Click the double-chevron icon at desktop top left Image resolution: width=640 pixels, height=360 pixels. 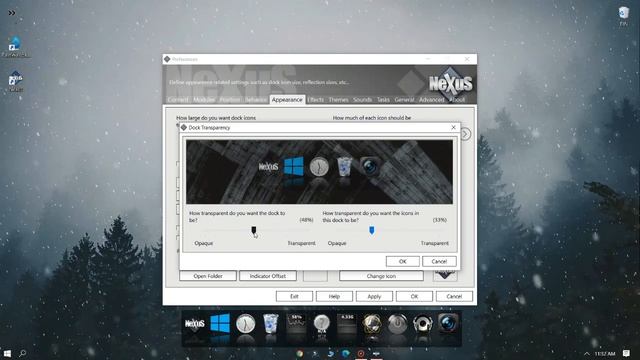coord(12,13)
